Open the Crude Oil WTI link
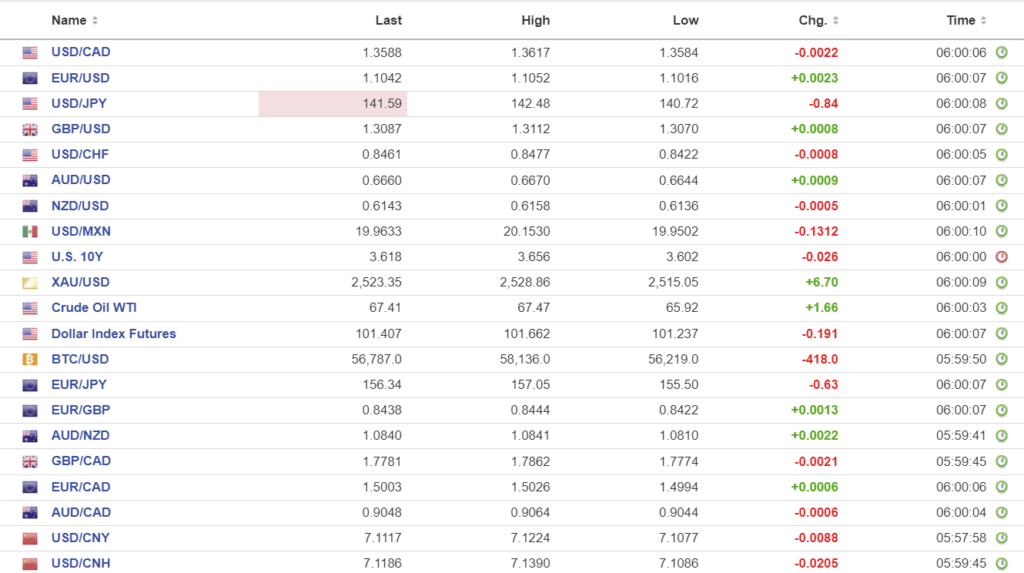The image size is (1024, 573). [94, 308]
